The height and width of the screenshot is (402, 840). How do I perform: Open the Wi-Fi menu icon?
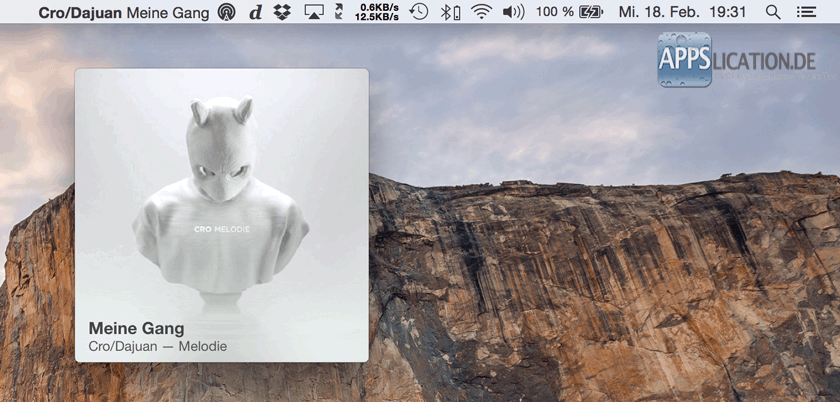482,12
